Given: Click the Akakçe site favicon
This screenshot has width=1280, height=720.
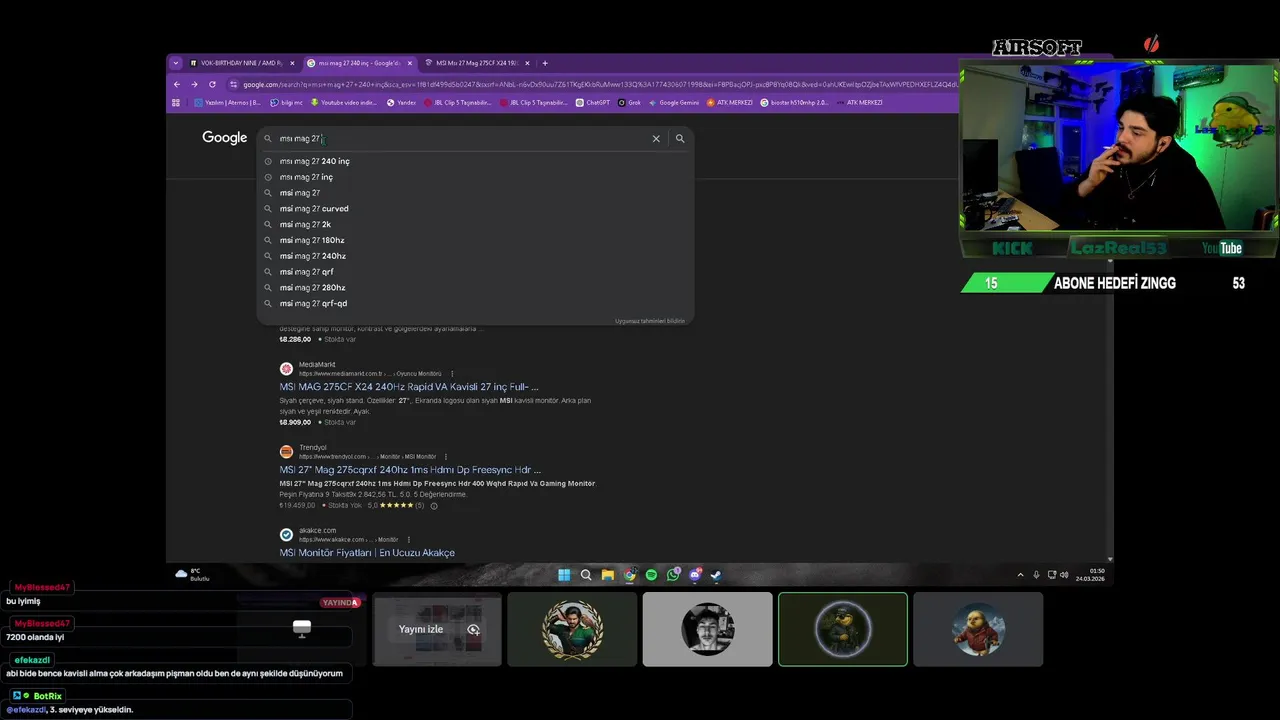Looking at the screenshot, I should tap(286, 535).
